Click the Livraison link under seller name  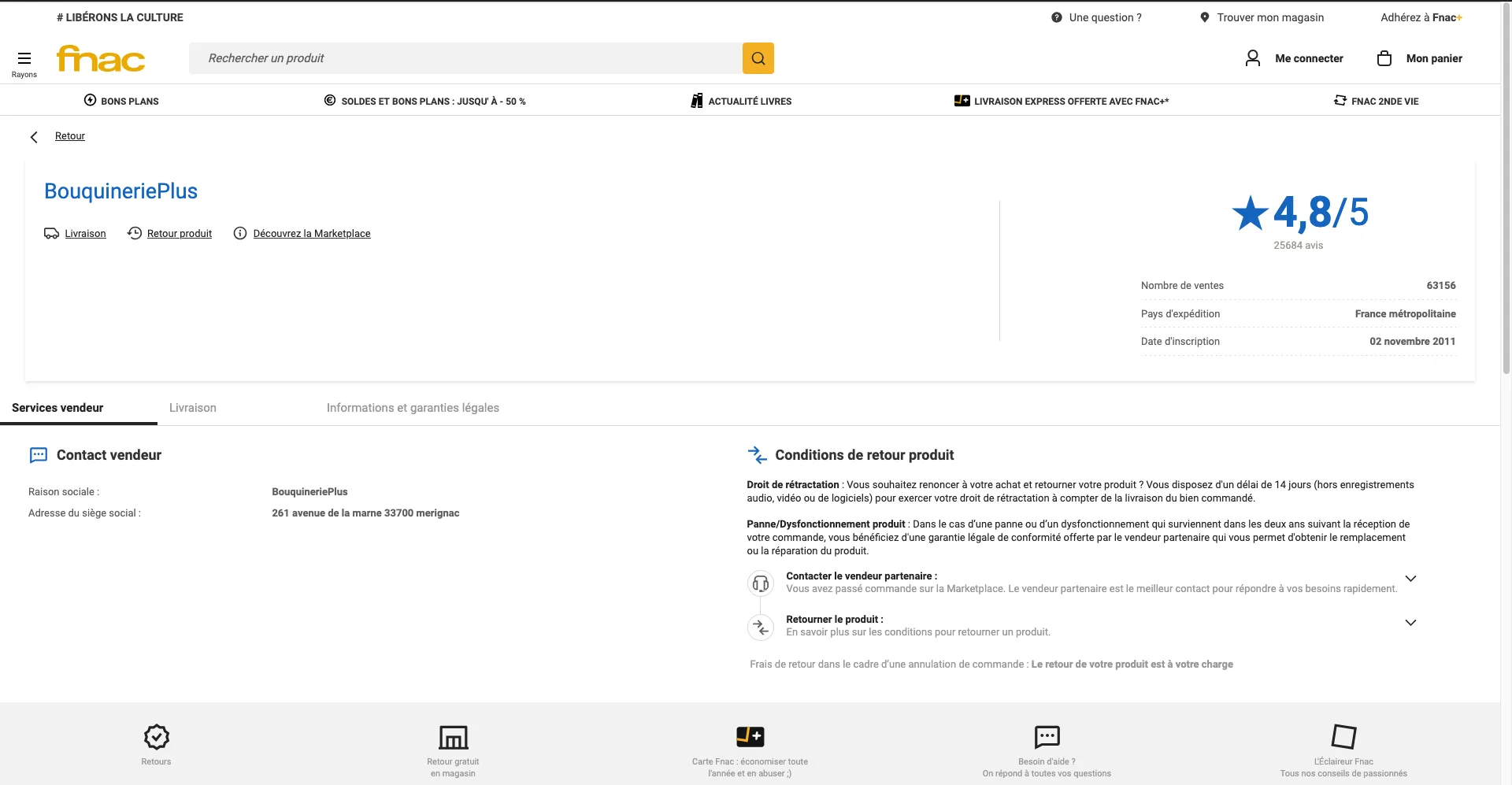point(85,234)
